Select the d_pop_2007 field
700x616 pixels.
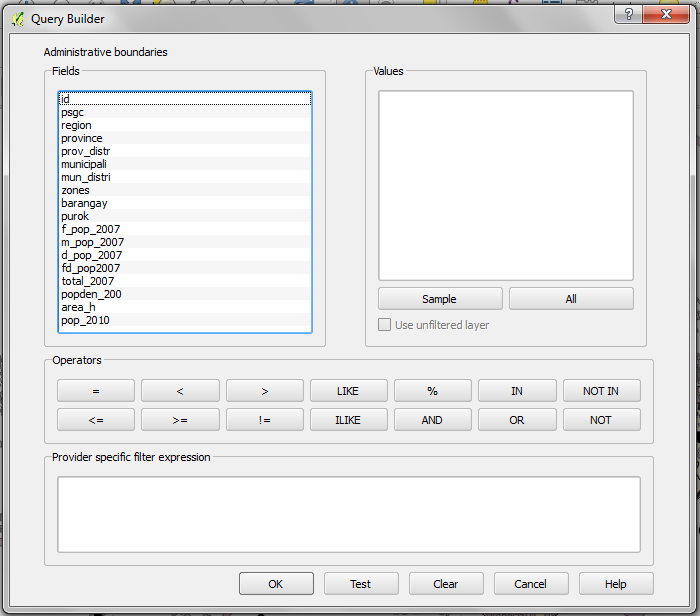pos(185,254)
